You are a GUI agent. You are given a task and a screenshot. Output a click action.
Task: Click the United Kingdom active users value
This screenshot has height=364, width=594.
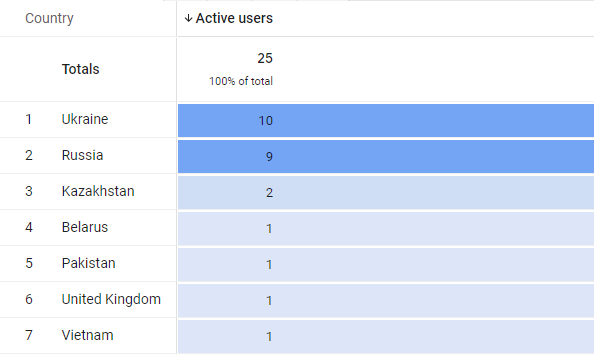269,301
